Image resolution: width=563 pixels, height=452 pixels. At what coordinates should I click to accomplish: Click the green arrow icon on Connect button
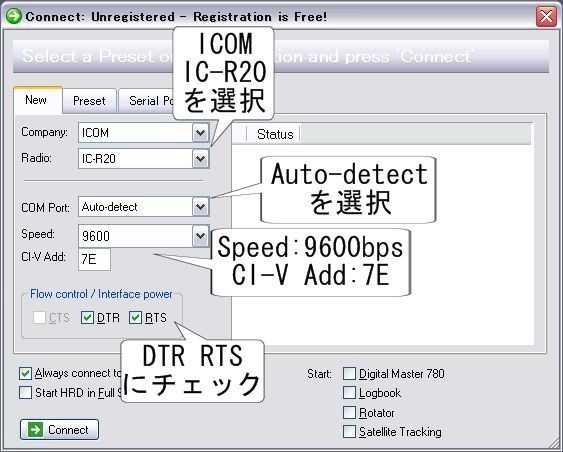[x=35, y=429]
